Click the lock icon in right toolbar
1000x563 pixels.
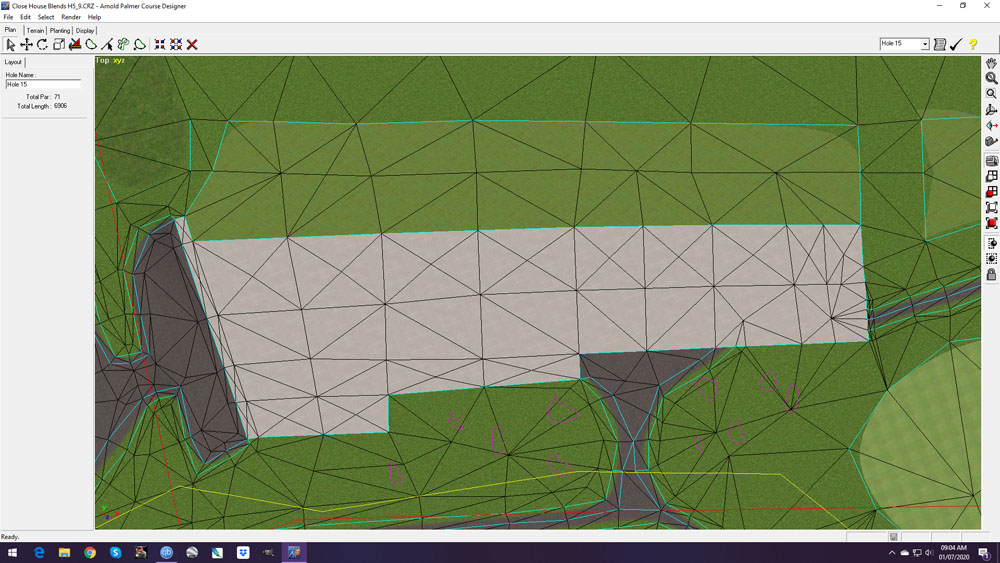991,275
